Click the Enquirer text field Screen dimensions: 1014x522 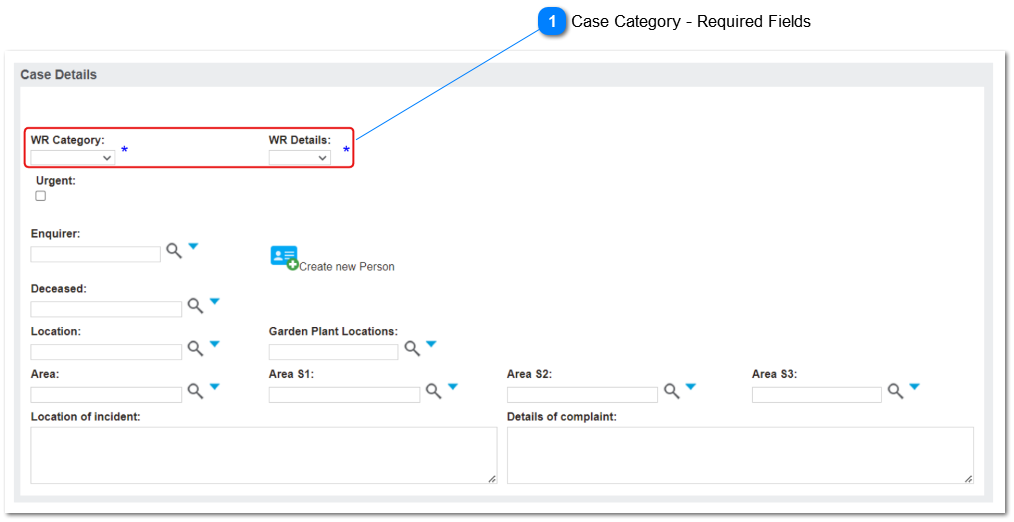pyautogui.click(x=96, y=254)
